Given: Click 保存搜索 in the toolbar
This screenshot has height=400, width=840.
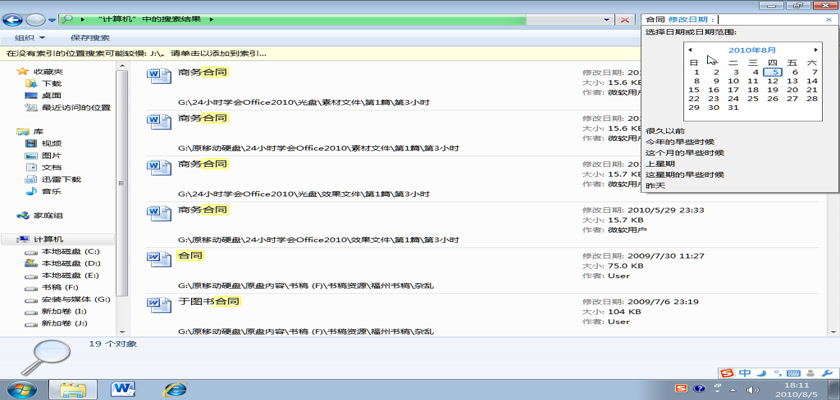Looking at the screenshot, I should point(90,38).
